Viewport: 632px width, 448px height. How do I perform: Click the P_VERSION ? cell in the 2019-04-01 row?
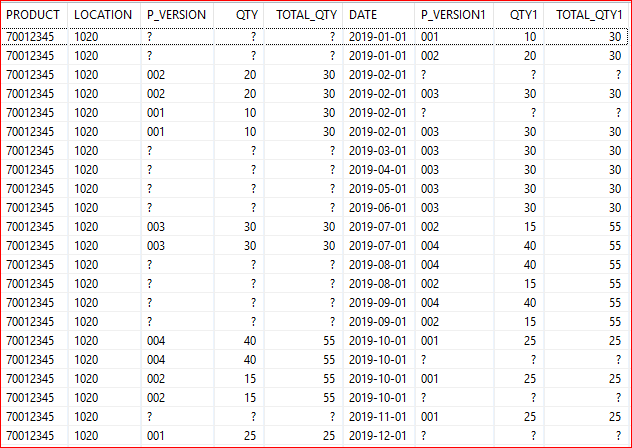[150, 169]
